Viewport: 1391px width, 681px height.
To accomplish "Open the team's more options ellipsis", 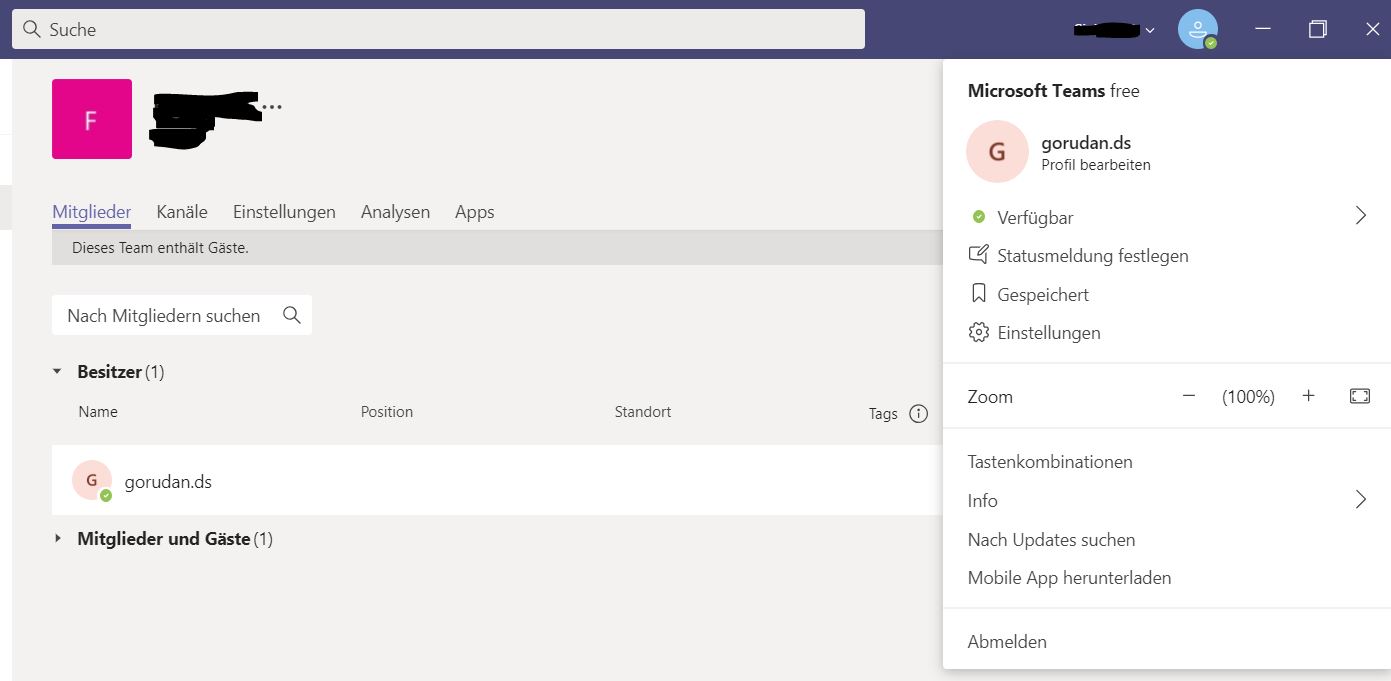I will tap(271, 107).
